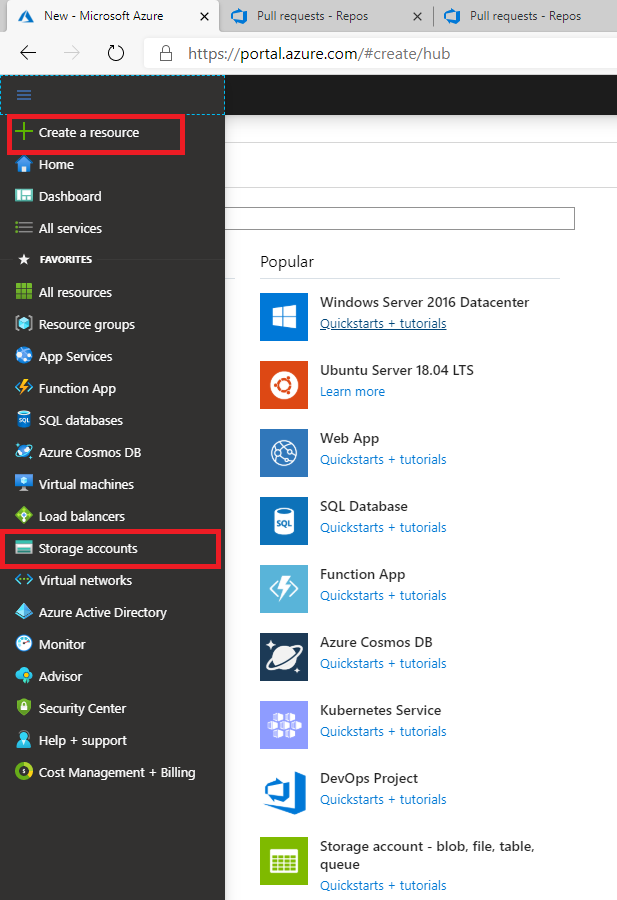Close the New - Microsoft Azure tab

(204, 17)
